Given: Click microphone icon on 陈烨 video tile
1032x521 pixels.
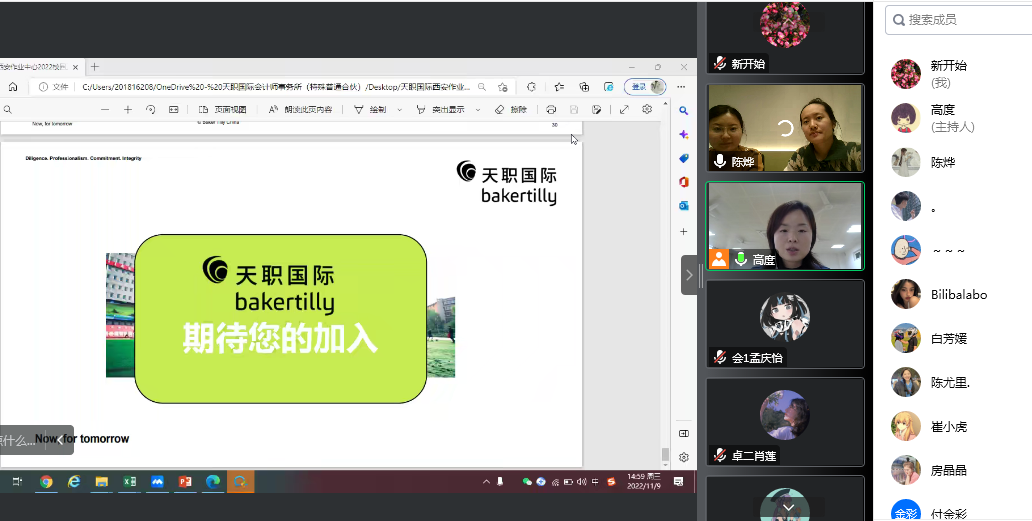Looking at the screenshot, I should [720, 161].
